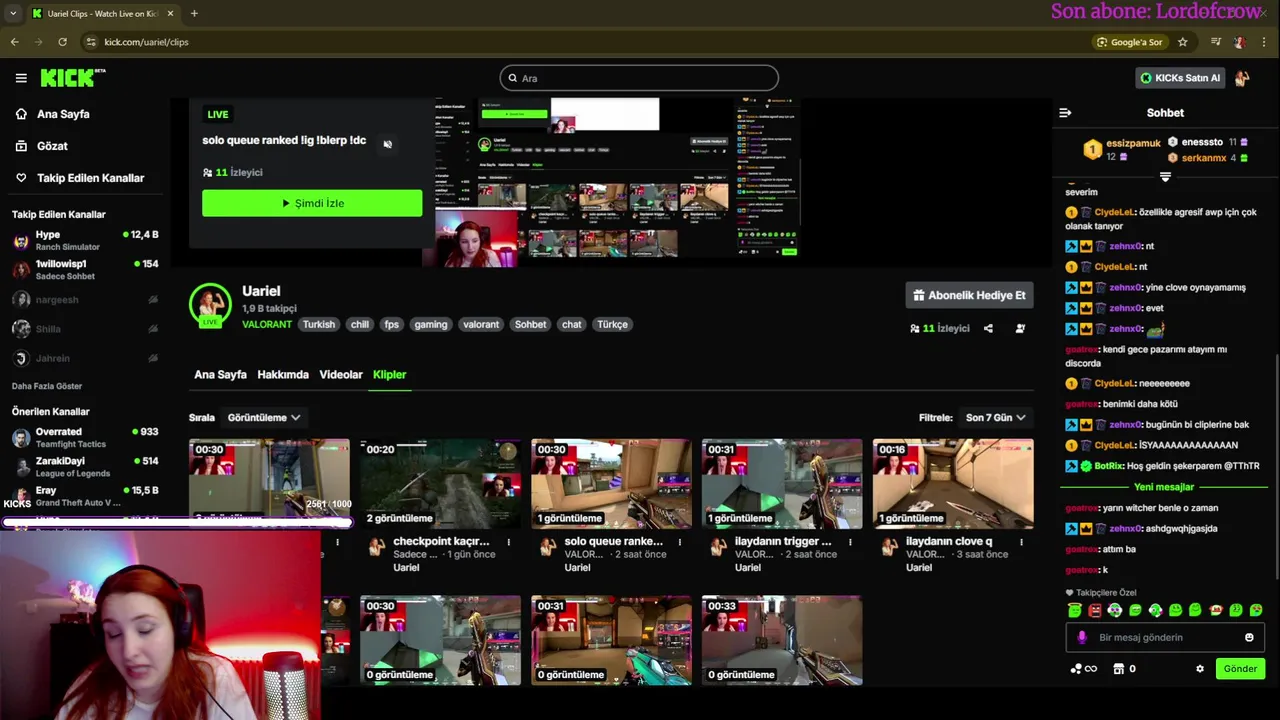Image resolution: width=1280 pixels, height=720 pixels.
Task: Select the Klipler tab
Action: tap(389, 374)
